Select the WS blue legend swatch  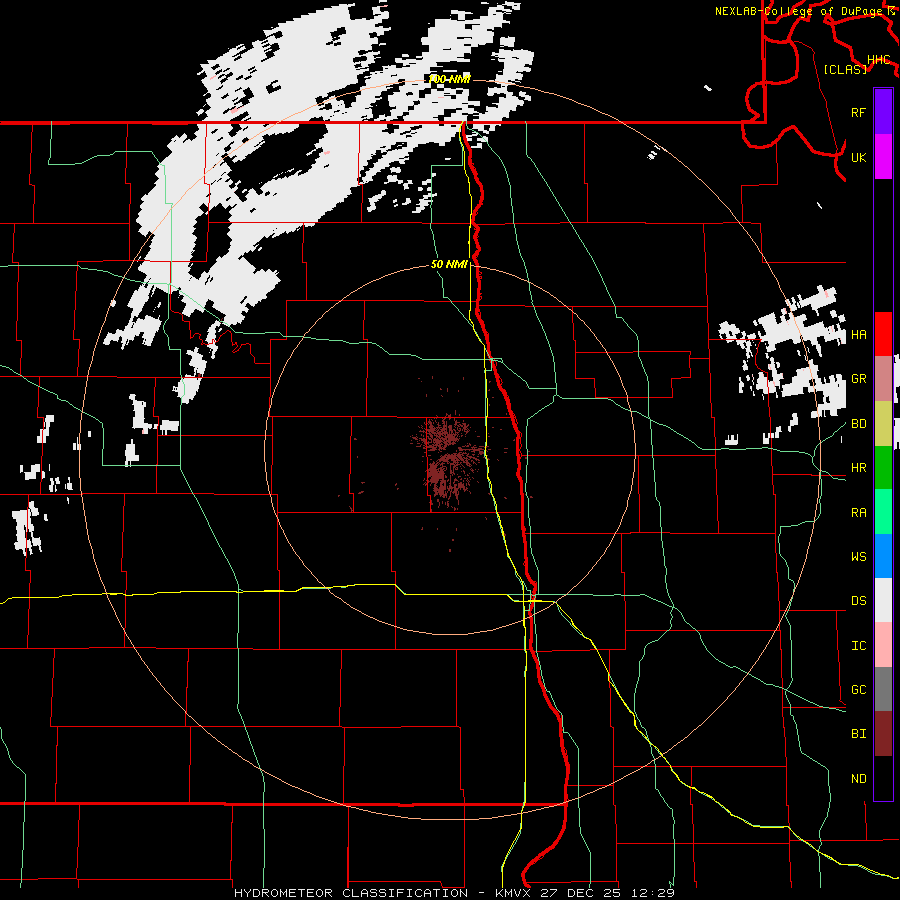(x=883, y=556)
